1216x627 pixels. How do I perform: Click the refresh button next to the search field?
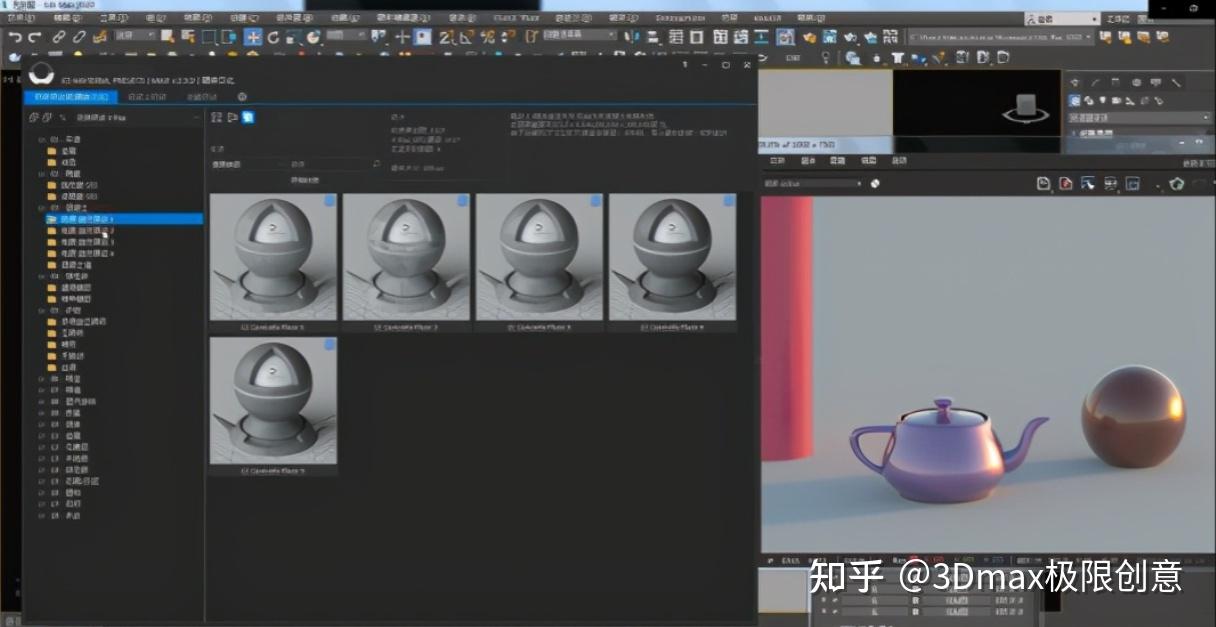coord(376,163)
